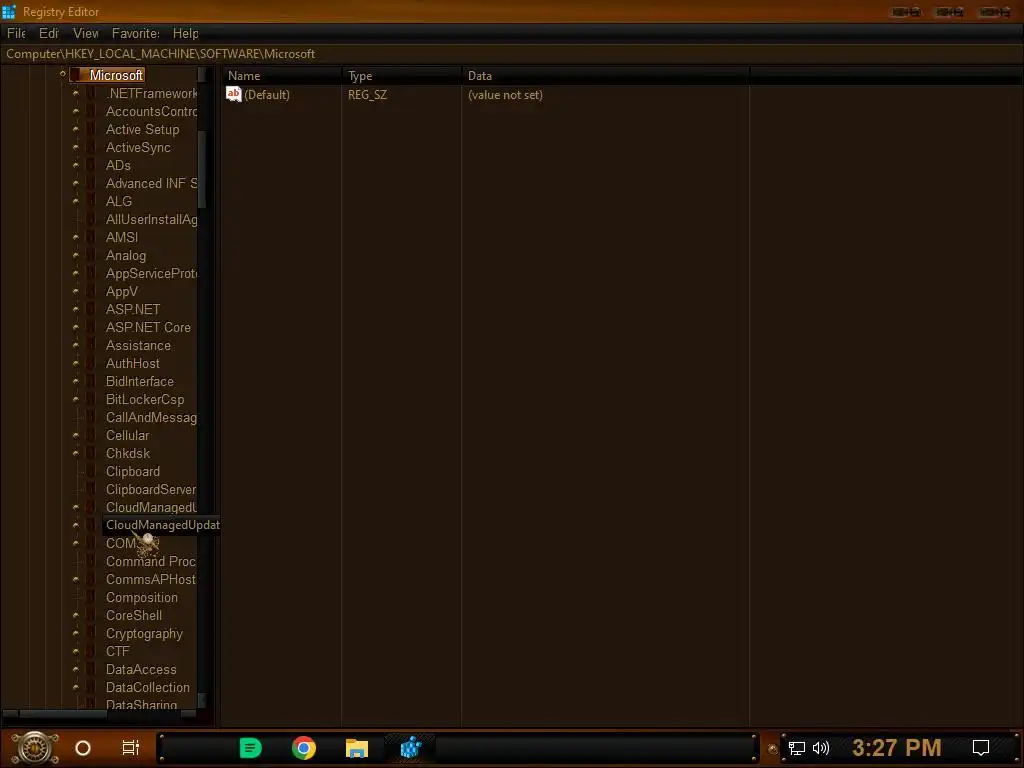Select the Microsoft key folder icon
The height and width of the screenshot is (768, 1024).
[x=76, y=75]
